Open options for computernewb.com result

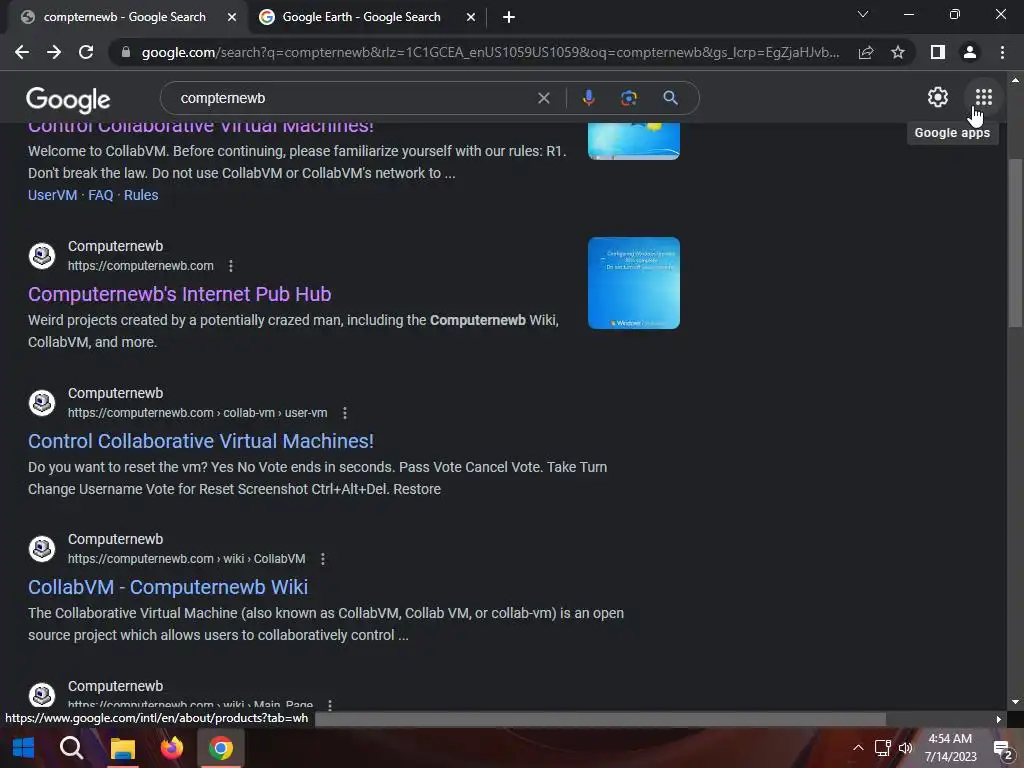[x=231, y=266]
